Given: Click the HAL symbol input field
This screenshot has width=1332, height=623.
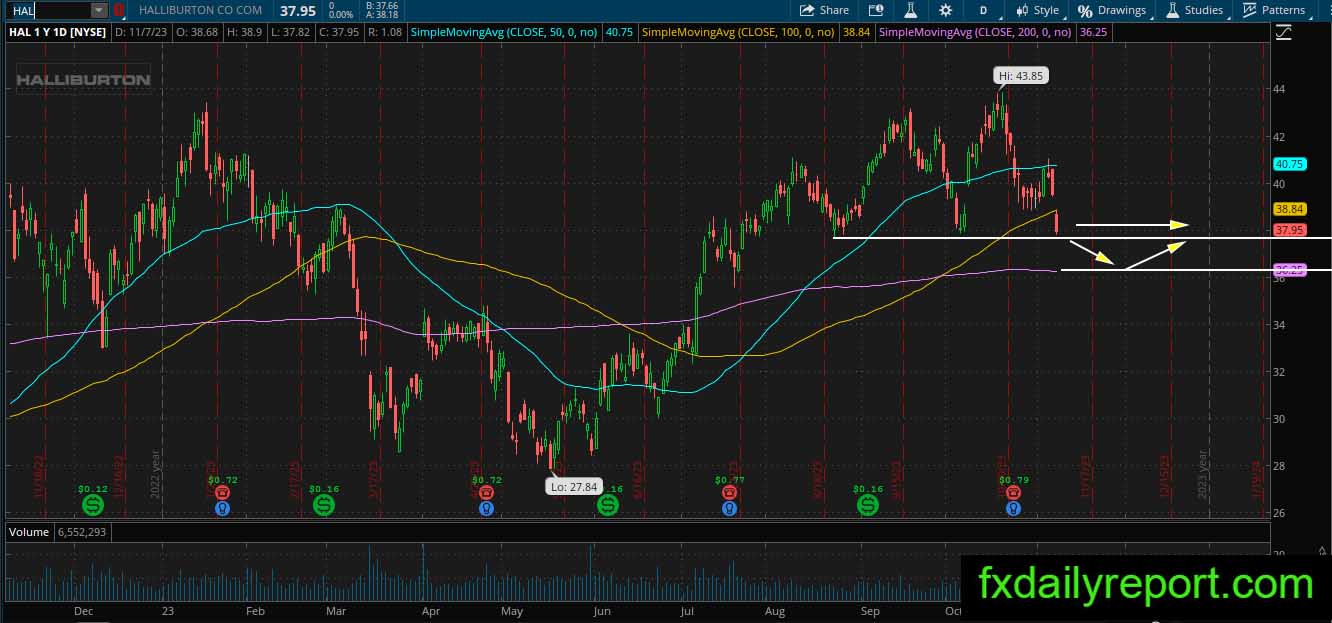Looking at the screenshot, I should [x=50, y=10].
